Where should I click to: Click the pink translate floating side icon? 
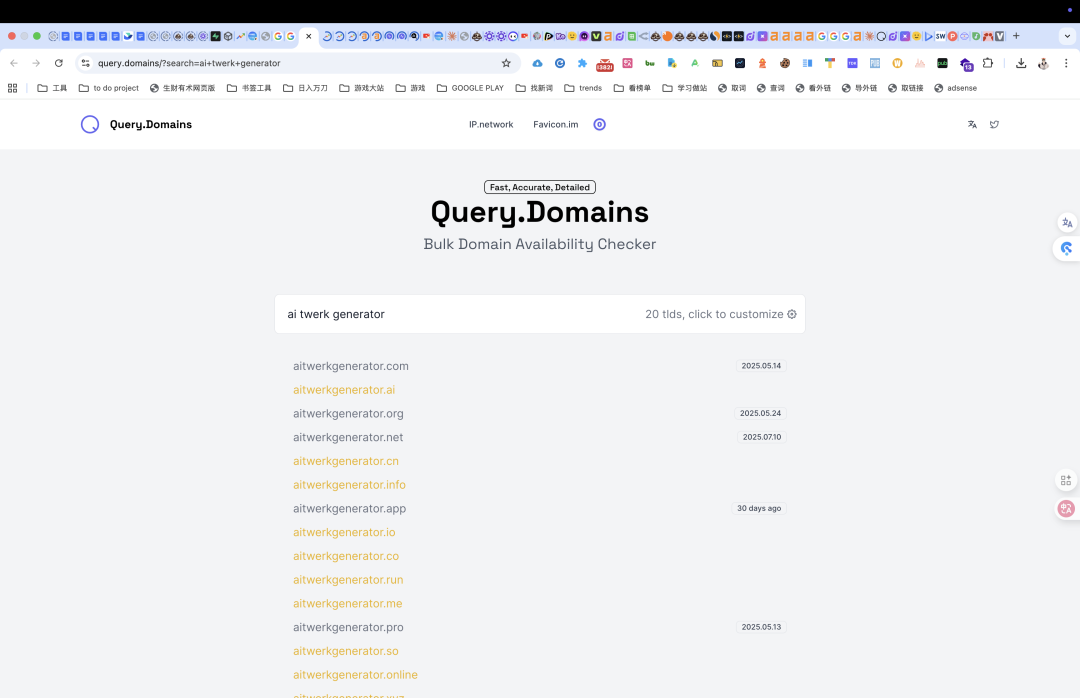pos(1066,509)
